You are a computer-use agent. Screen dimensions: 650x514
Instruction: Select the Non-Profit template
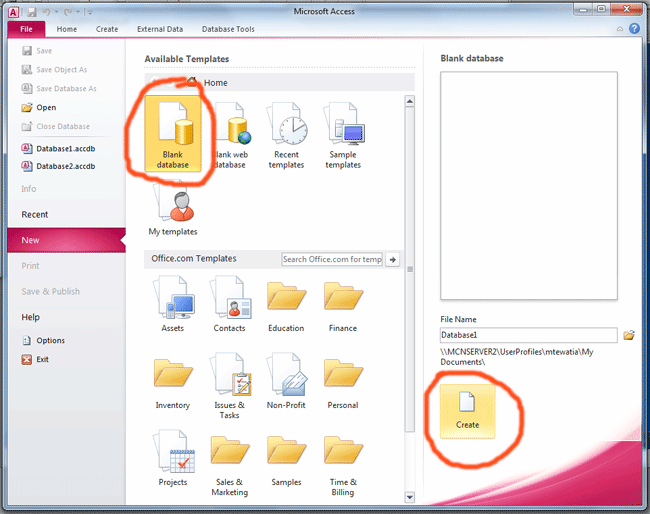click(286, 381)
